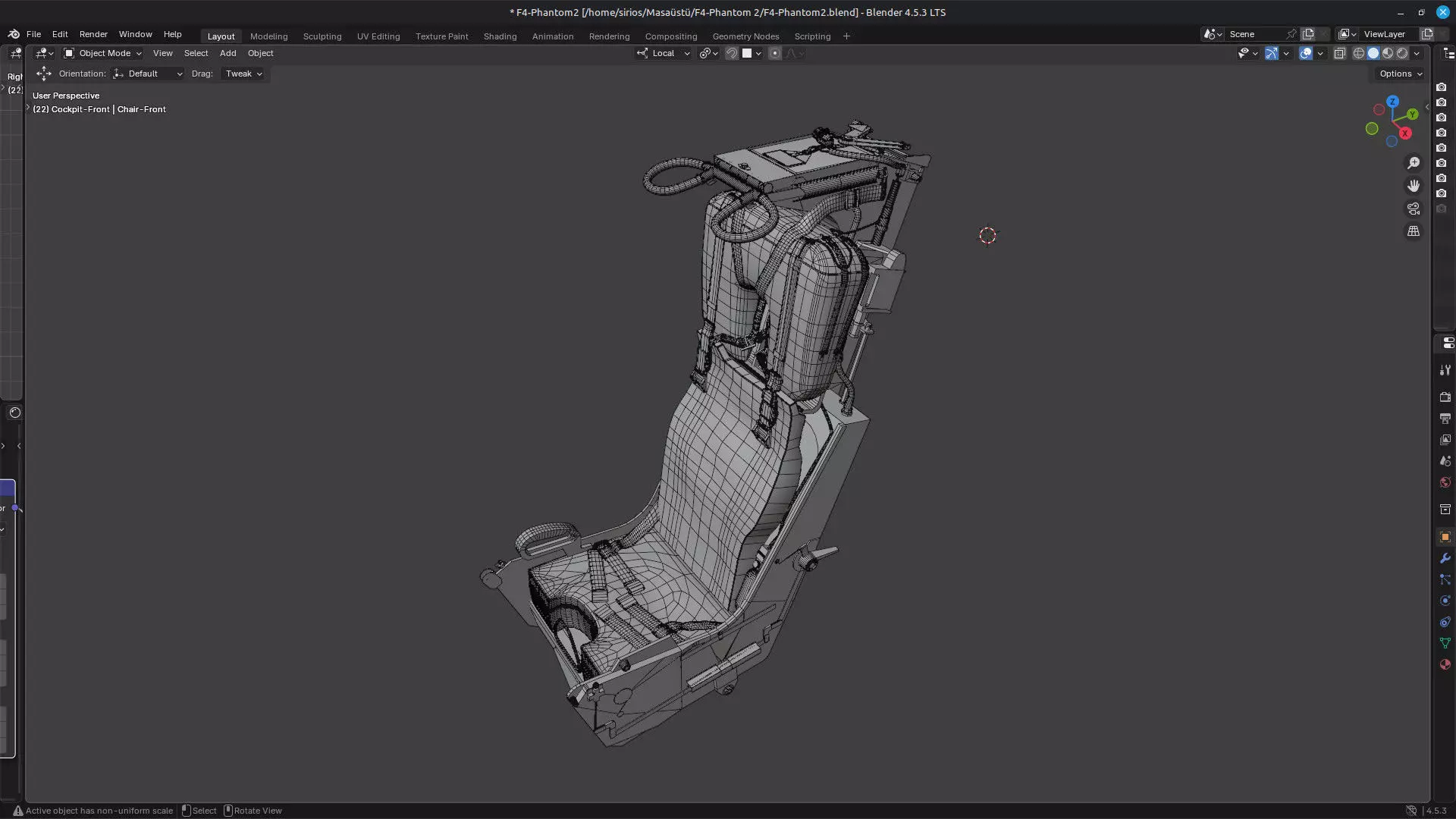Viewport: 1456px width, 819px height.
Task: Open Modifiers wrench tab in properties
Action: click(1445, 558)
